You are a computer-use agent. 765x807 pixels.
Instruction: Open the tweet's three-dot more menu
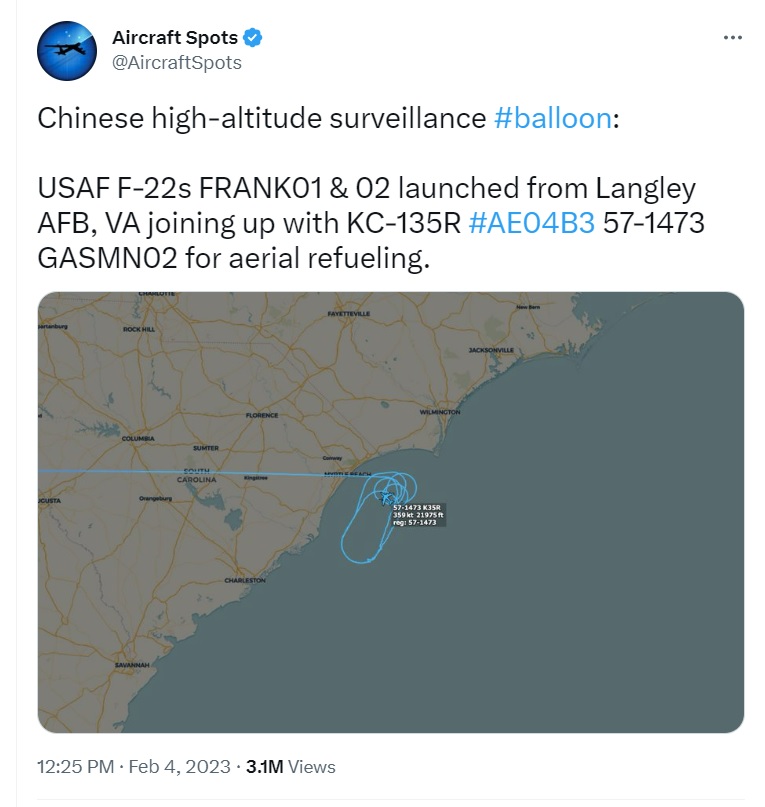(x=733, y=38)
